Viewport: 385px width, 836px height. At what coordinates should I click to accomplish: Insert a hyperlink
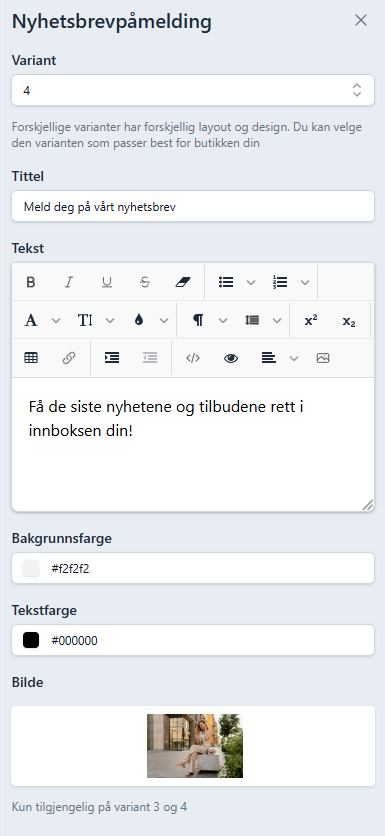tap(69, 358)
